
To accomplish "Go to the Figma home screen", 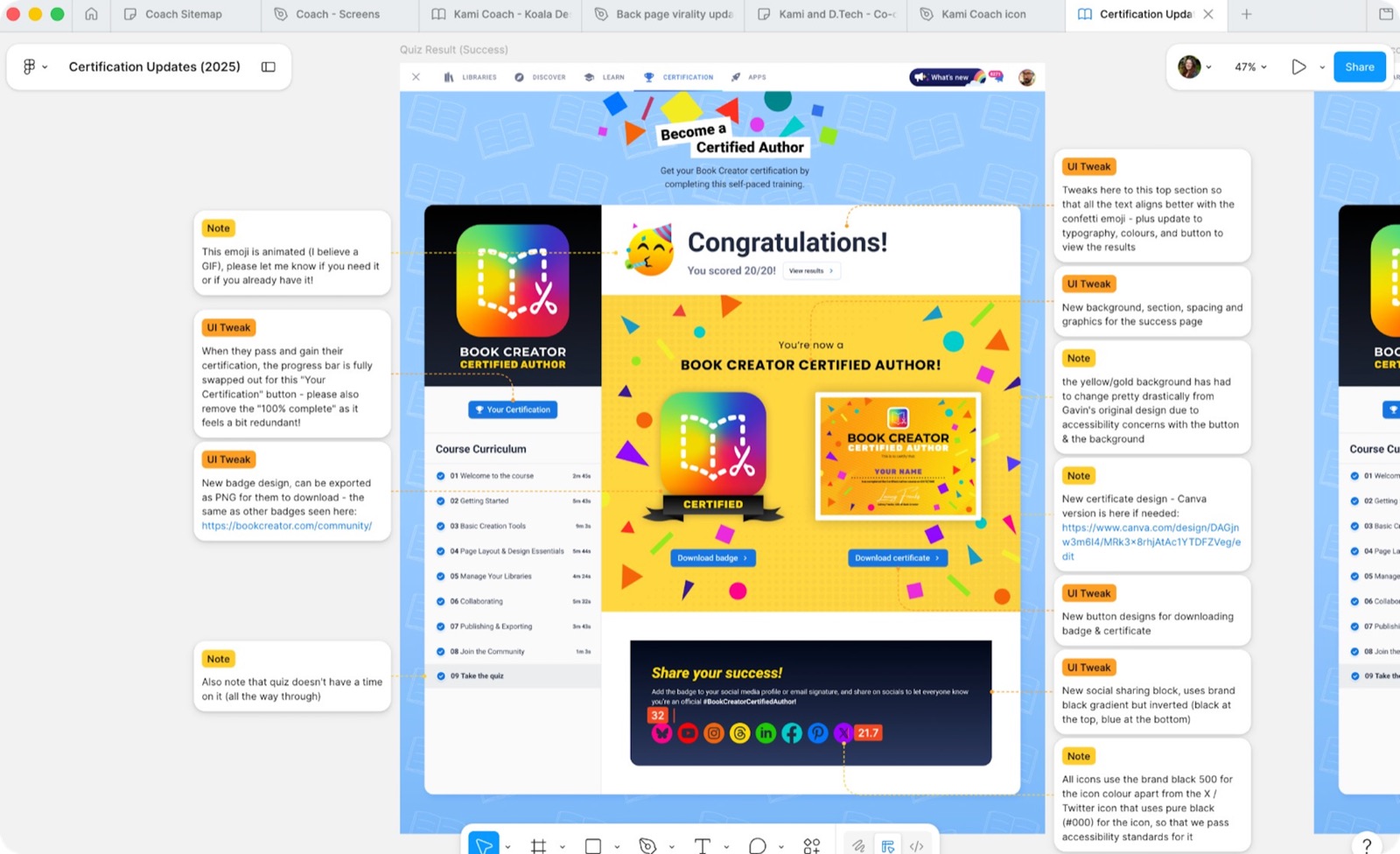I will (x=92, y=14).
